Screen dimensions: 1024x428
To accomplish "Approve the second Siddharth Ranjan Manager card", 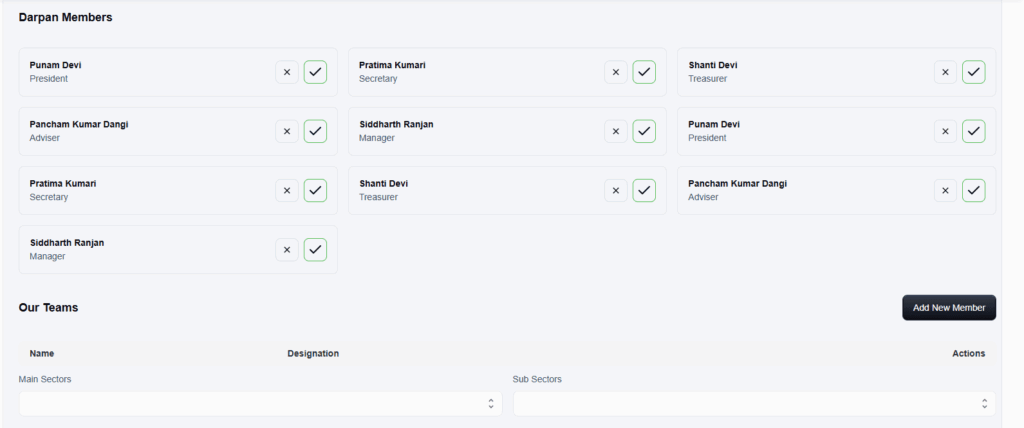I will click(315, 250).
